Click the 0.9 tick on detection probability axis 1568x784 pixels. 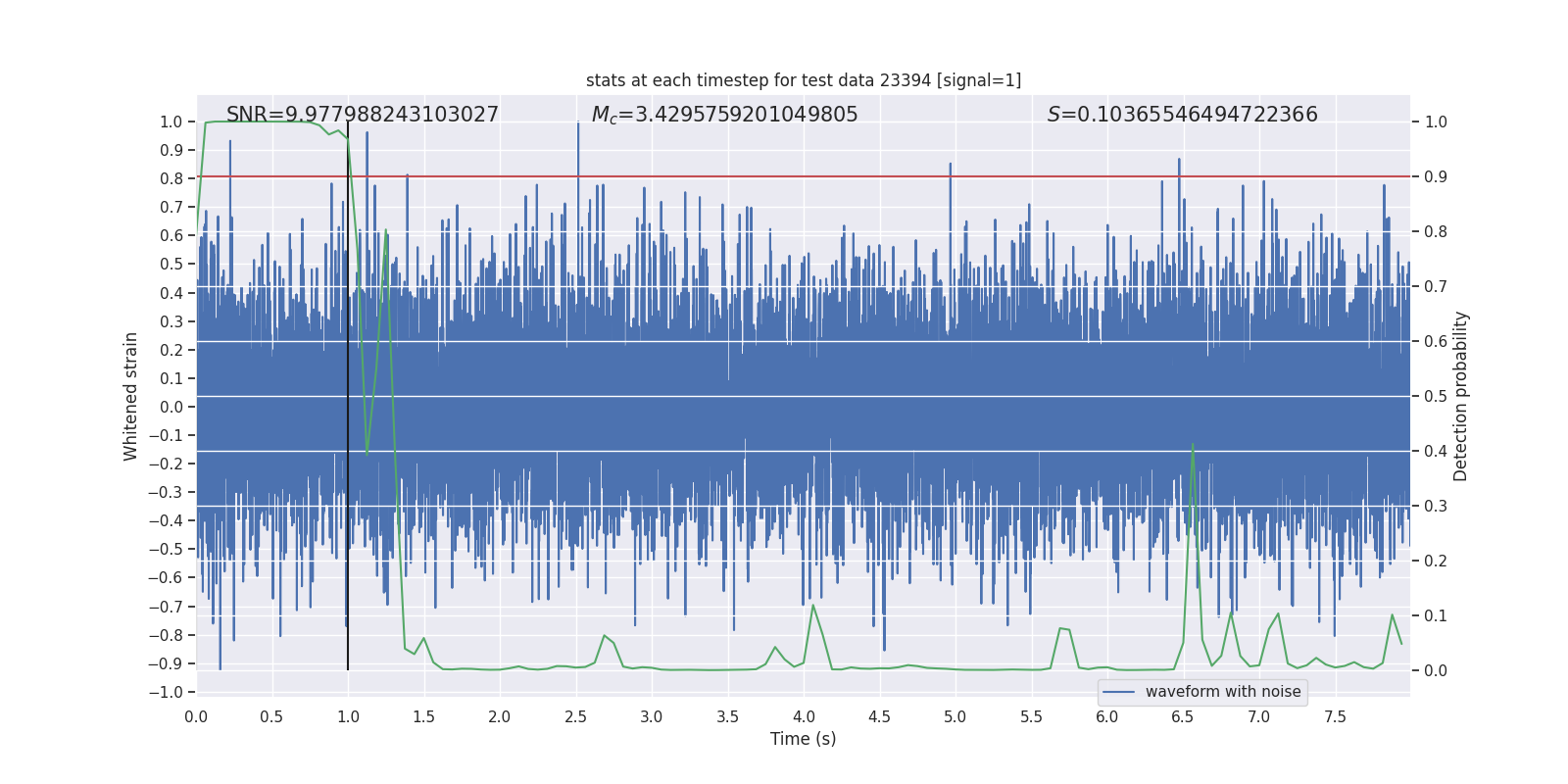[x=1435, y=177]
